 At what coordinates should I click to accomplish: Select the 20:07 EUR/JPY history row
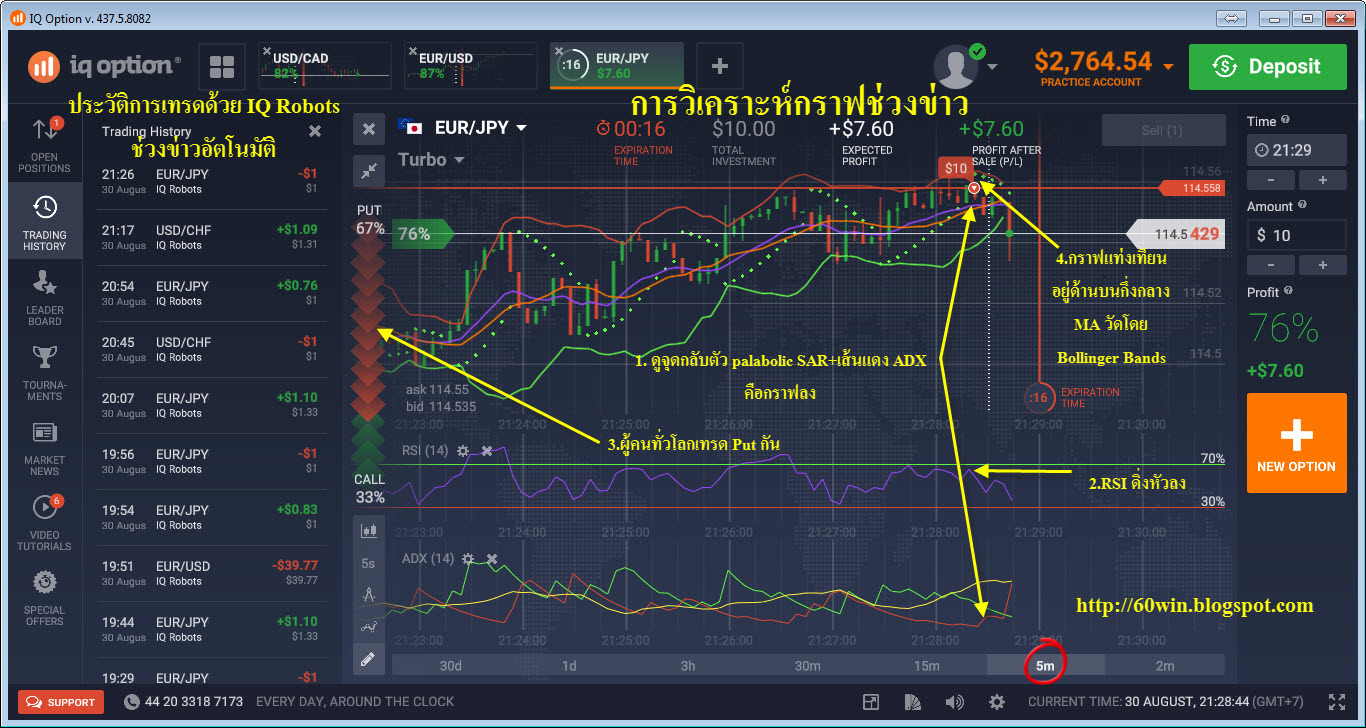coord(210,405)
